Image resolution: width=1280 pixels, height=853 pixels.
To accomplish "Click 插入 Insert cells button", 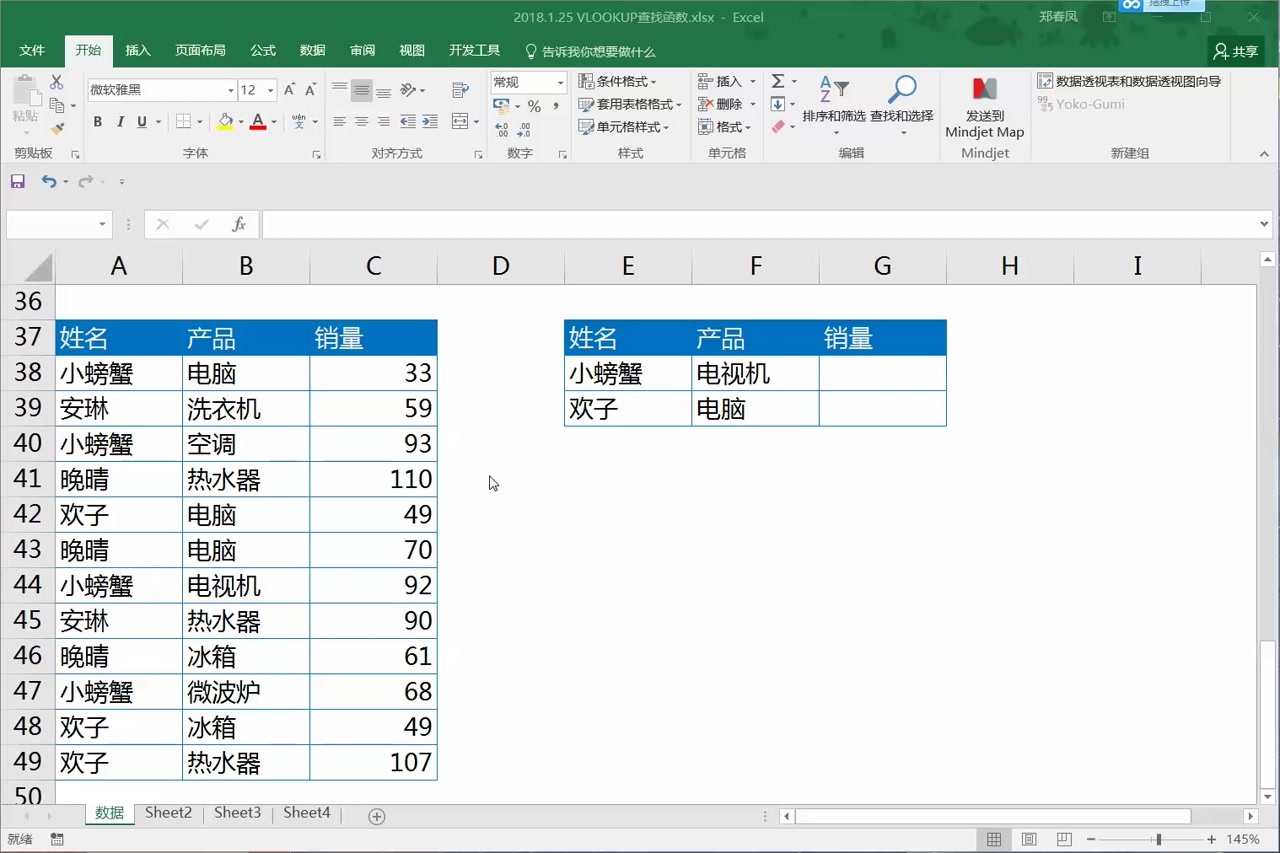I will point(727,81).
